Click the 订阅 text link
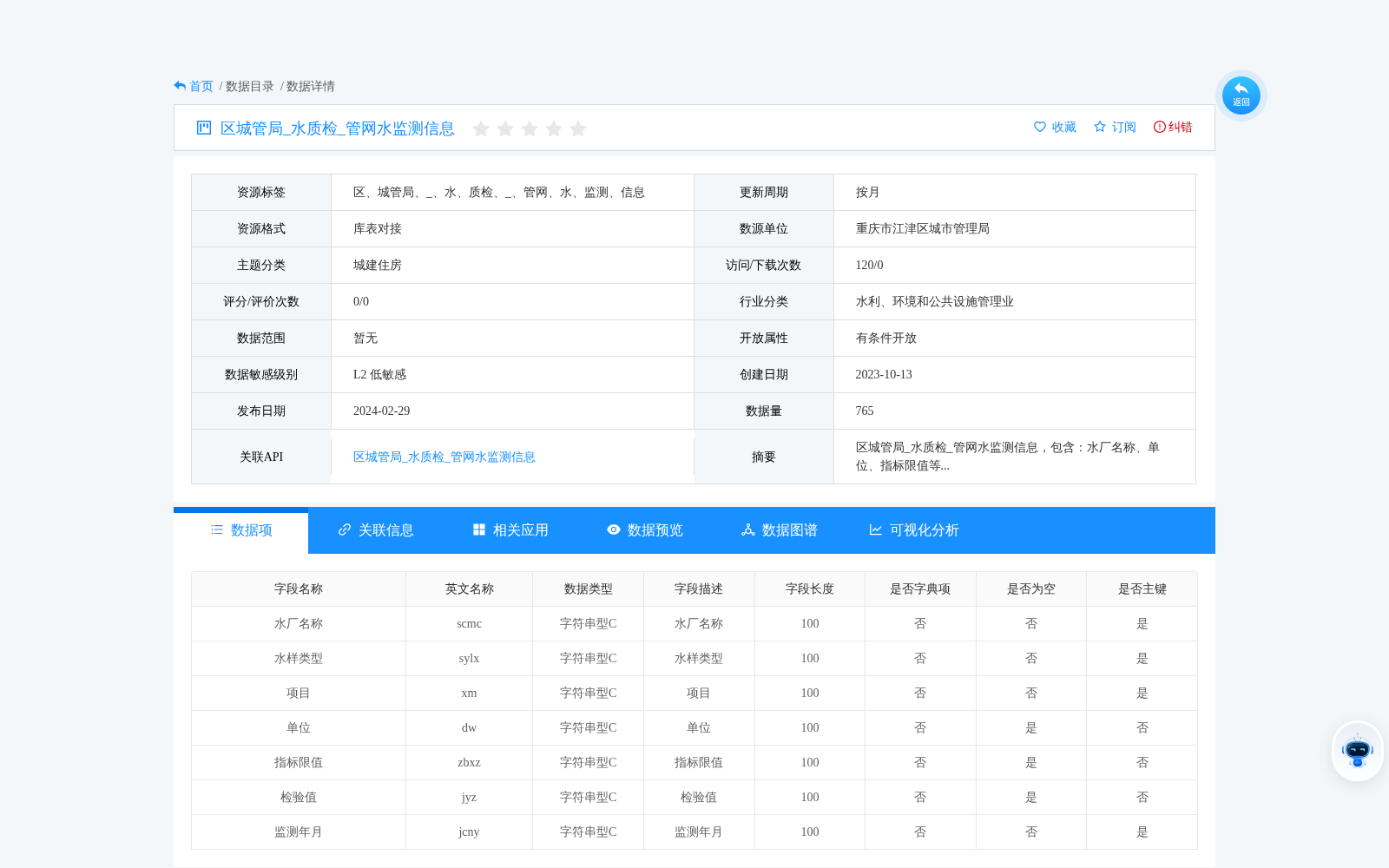The height and width of the screenshot is (868, 1389). pos(1124,127)
